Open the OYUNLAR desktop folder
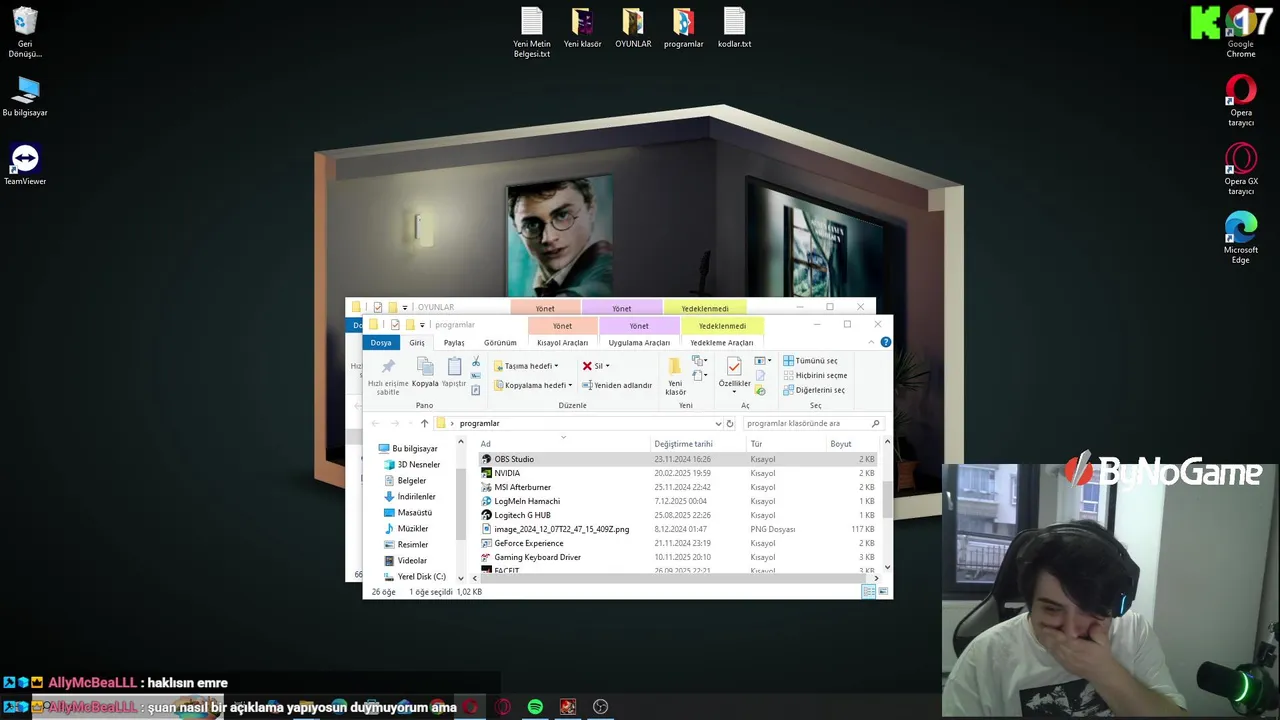The width and height of the screenshot is (1280, 720). point(633,28)
